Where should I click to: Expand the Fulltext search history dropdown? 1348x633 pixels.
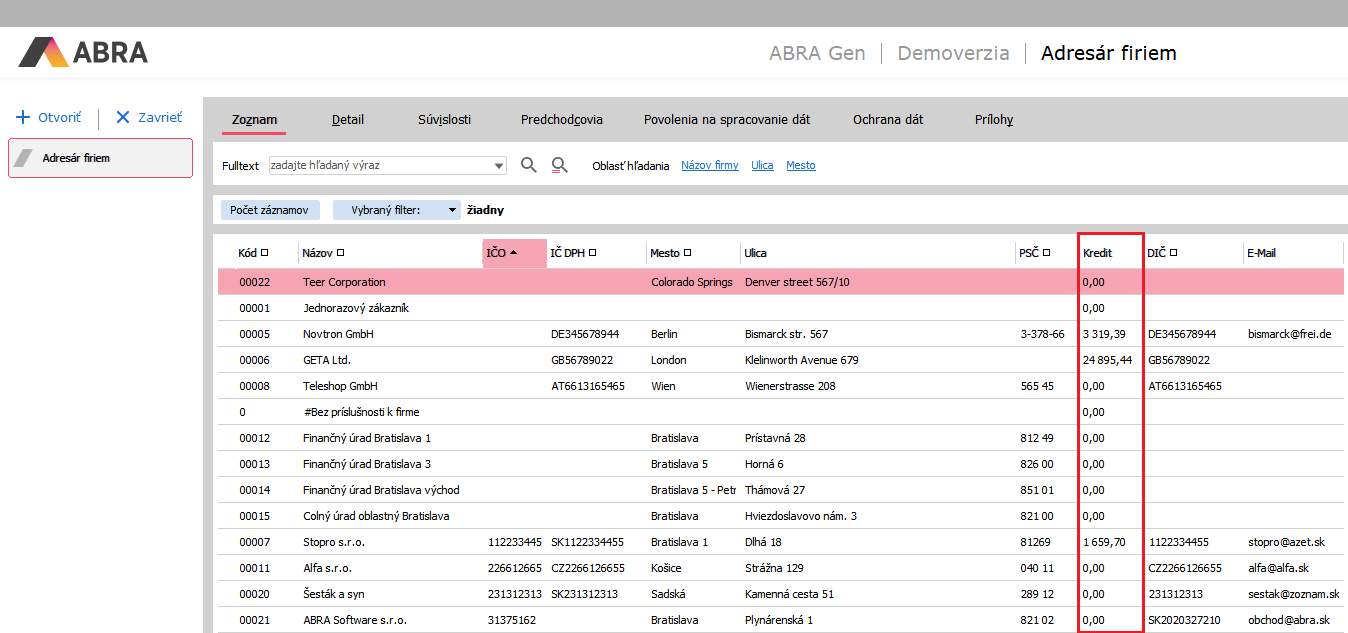tap(499, 166)
